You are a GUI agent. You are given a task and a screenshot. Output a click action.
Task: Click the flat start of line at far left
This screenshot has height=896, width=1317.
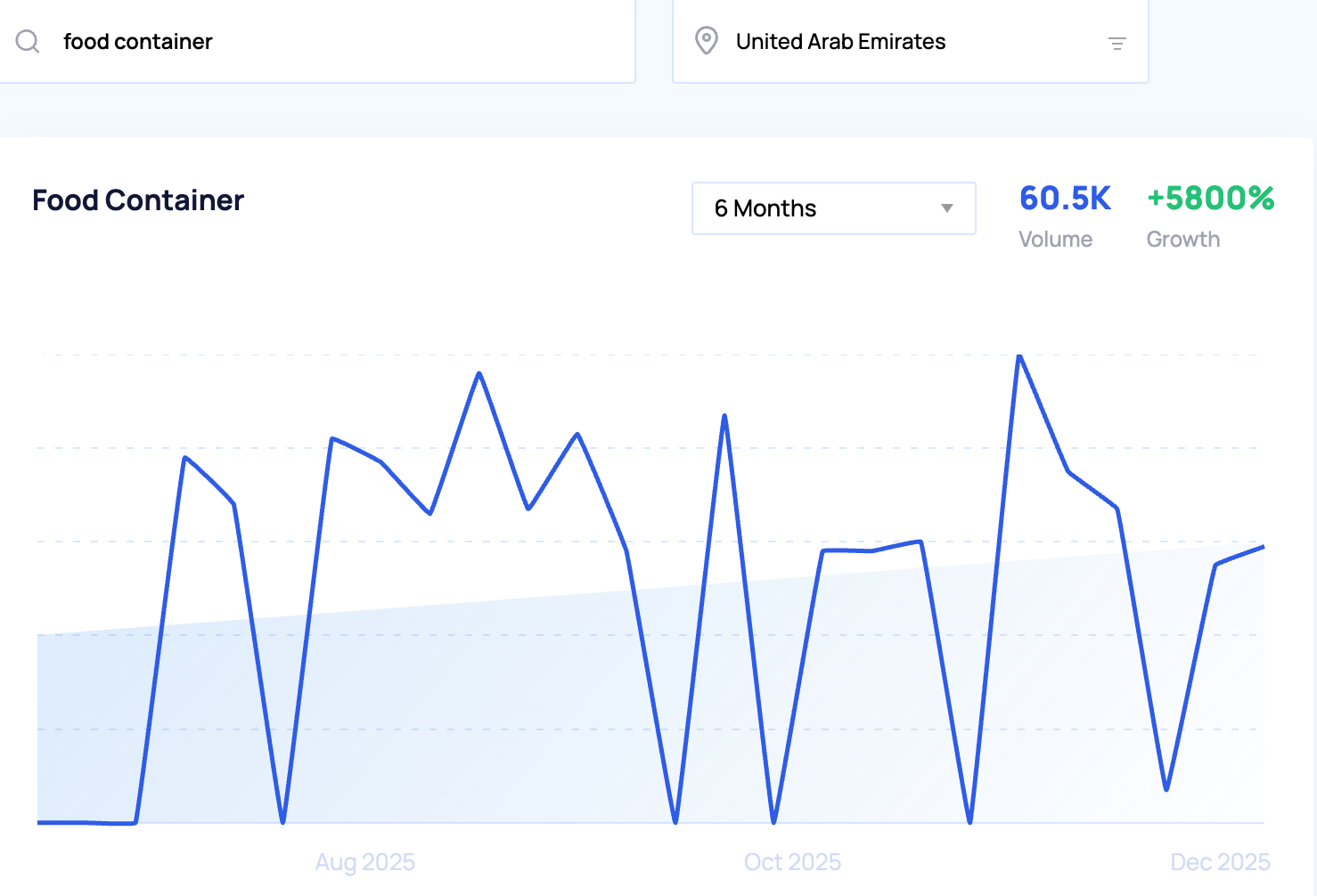[x=80, y=822]
